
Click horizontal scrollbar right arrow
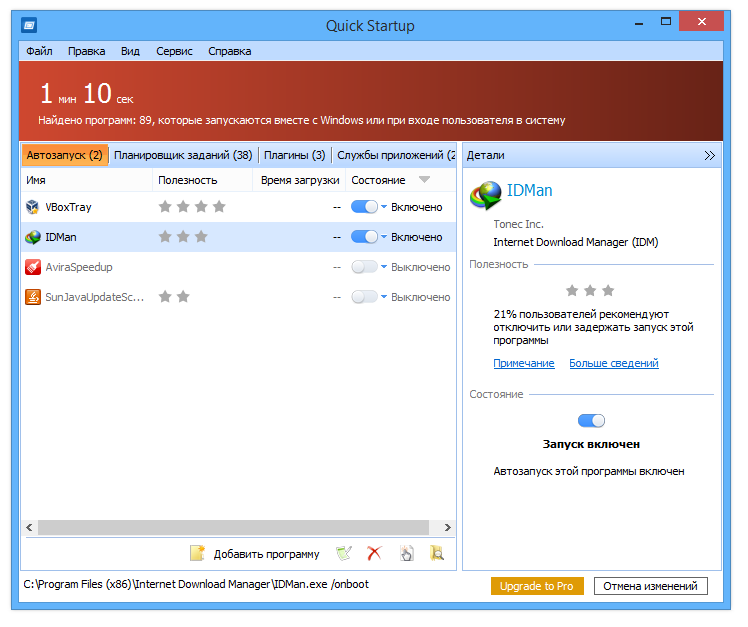click(x=447, y=527)
